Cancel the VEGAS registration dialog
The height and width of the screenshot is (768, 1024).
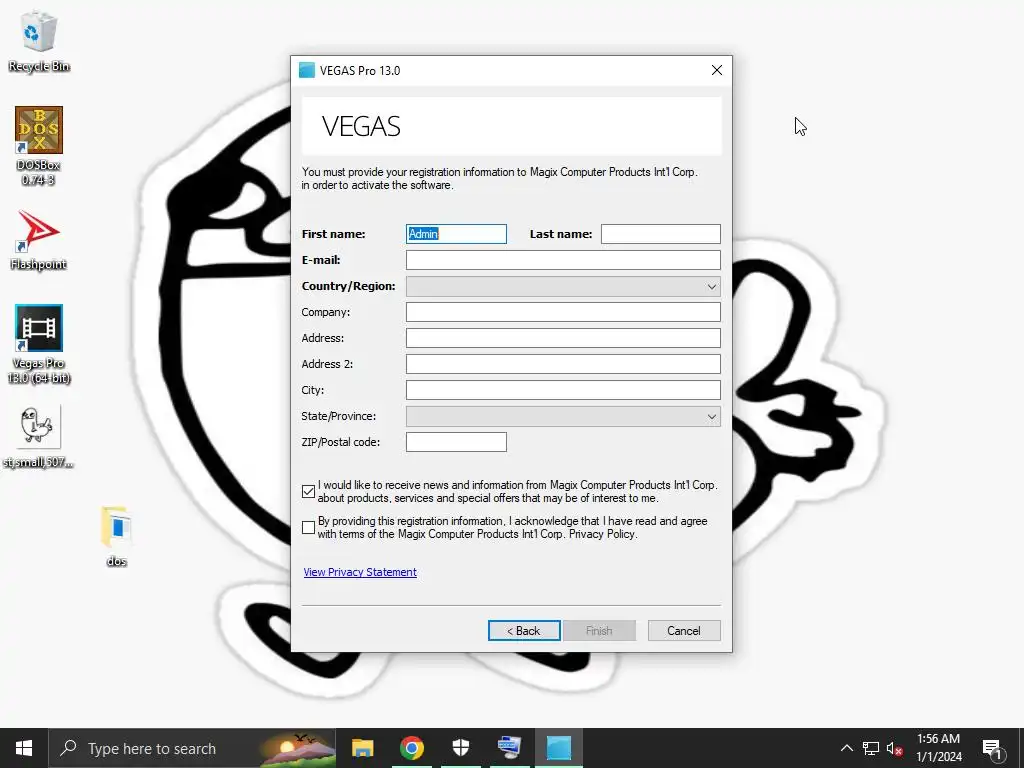pyautogui.click(x=684, y=630)
